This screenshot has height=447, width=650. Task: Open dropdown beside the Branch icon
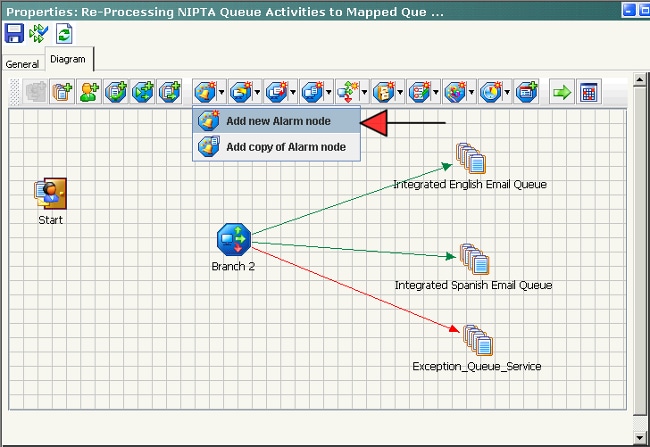(364, 92)
